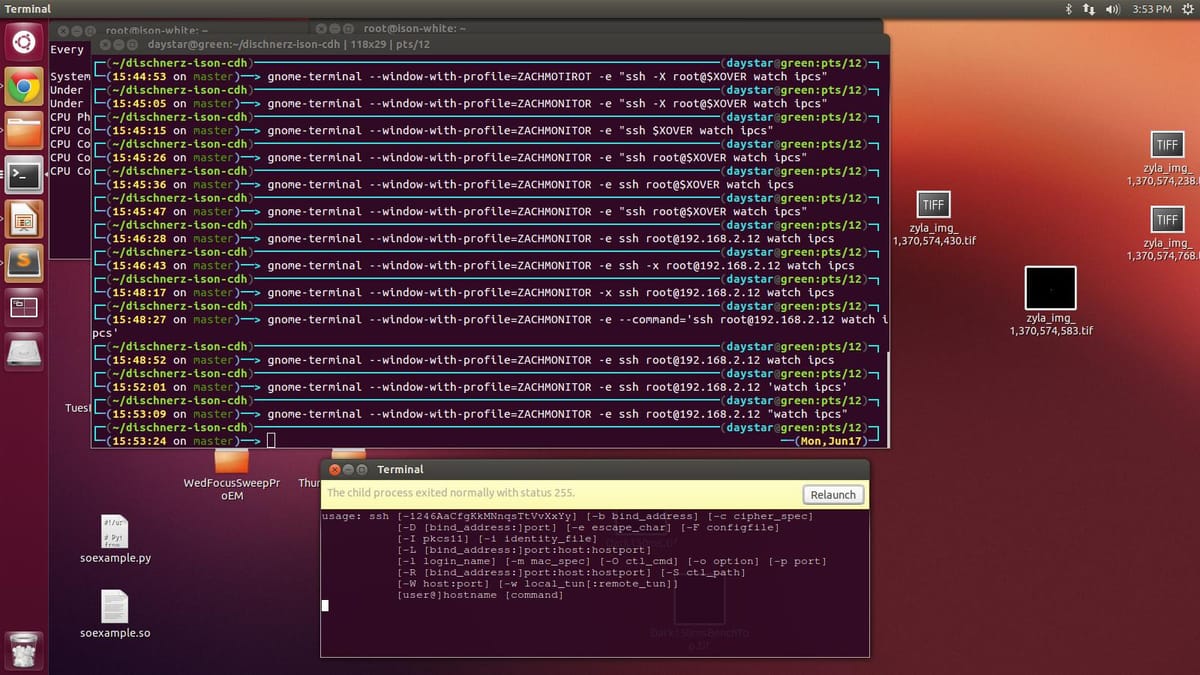Open the removable drive launcher icon
This screenshot has height=675, width=1200.
coord(24,351)
